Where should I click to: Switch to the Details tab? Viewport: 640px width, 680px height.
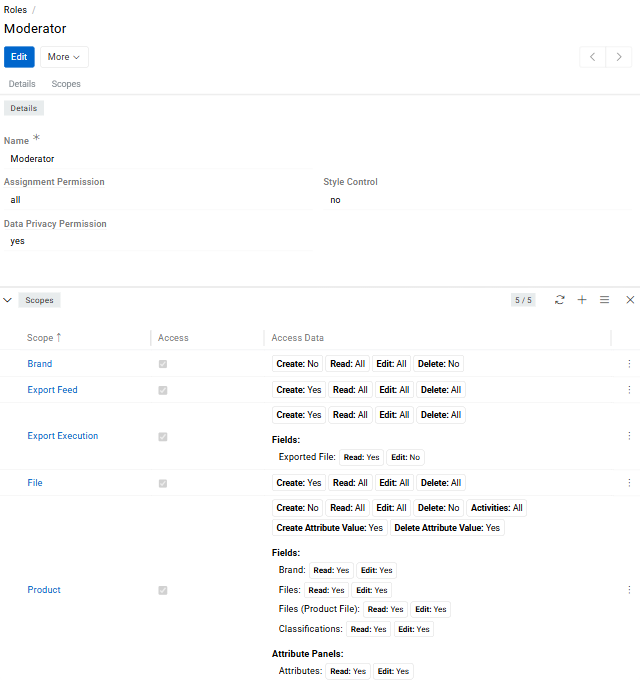click(x=22, y=84)
